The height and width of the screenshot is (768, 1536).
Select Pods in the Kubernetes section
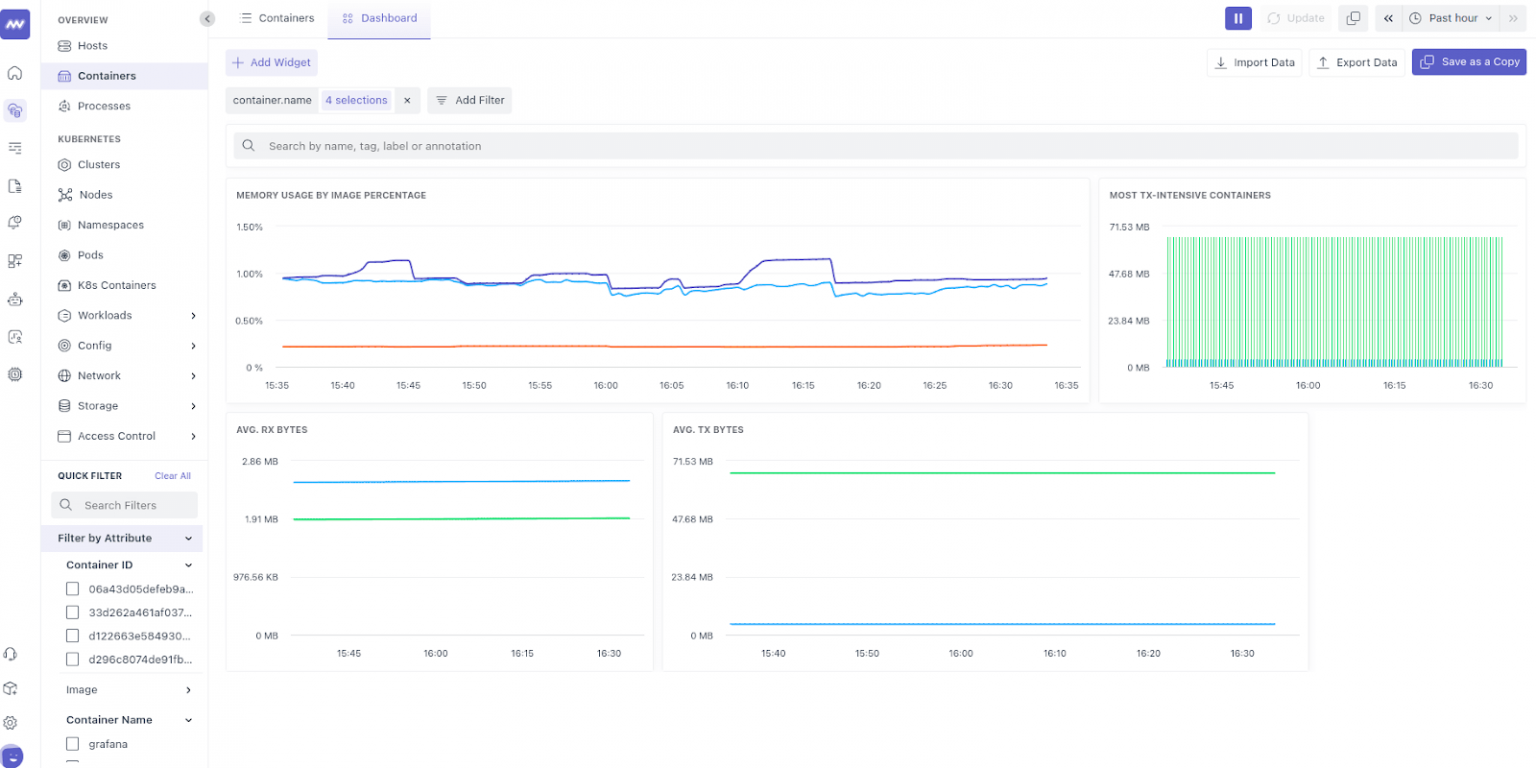(x=88, y=254)
